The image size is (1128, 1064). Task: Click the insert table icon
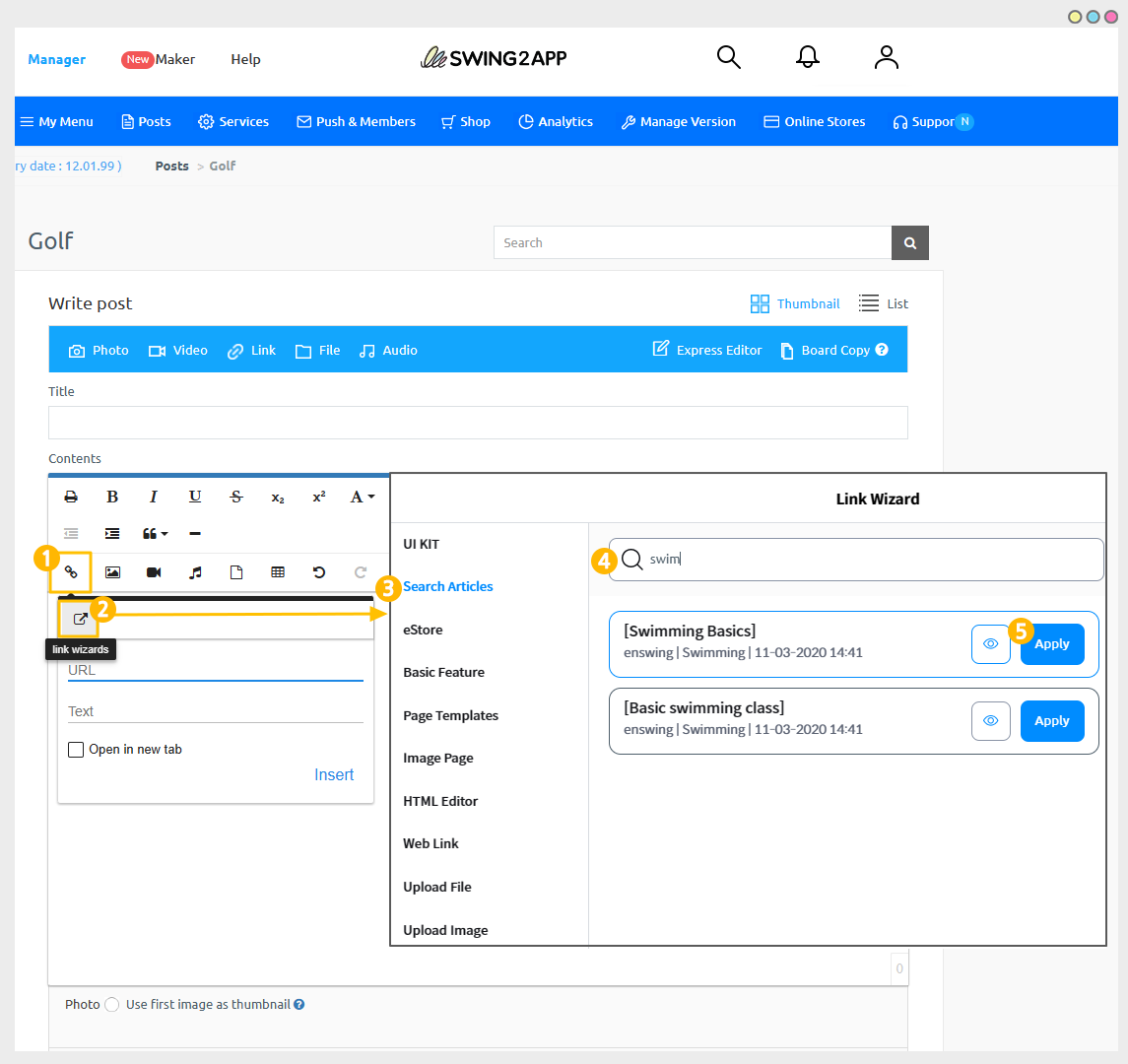[x=278, y=572]
